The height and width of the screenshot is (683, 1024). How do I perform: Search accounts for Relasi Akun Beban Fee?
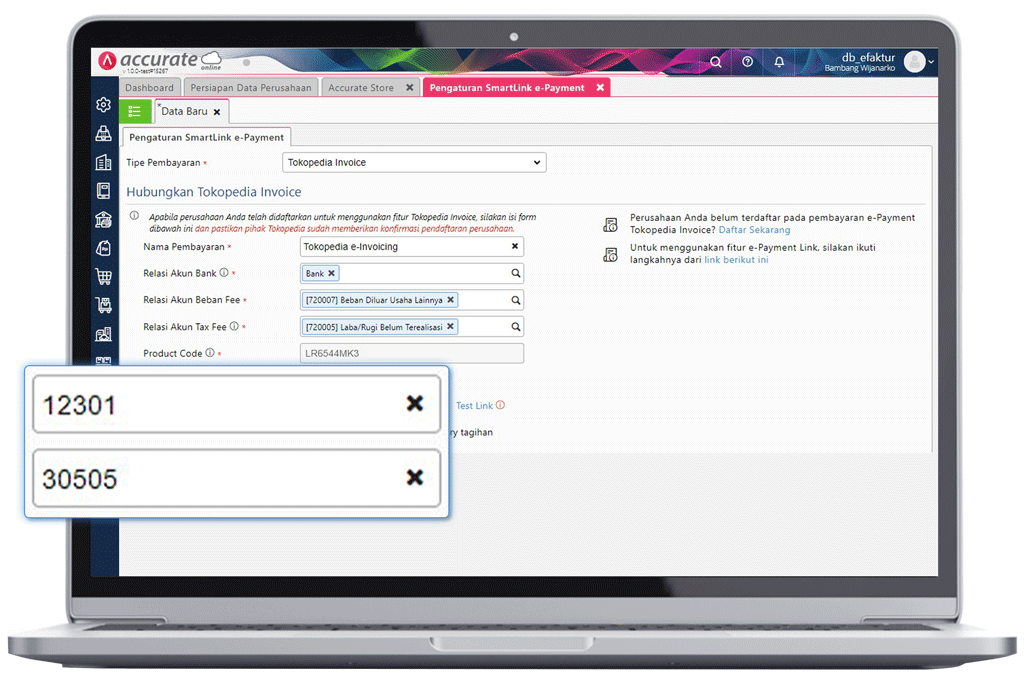tap(515, 300)
